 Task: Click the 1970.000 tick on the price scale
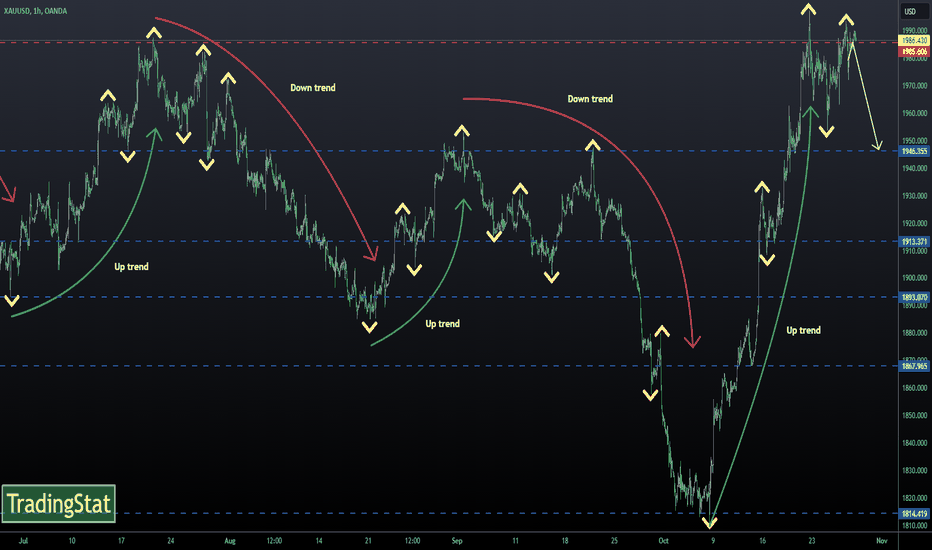915,86
